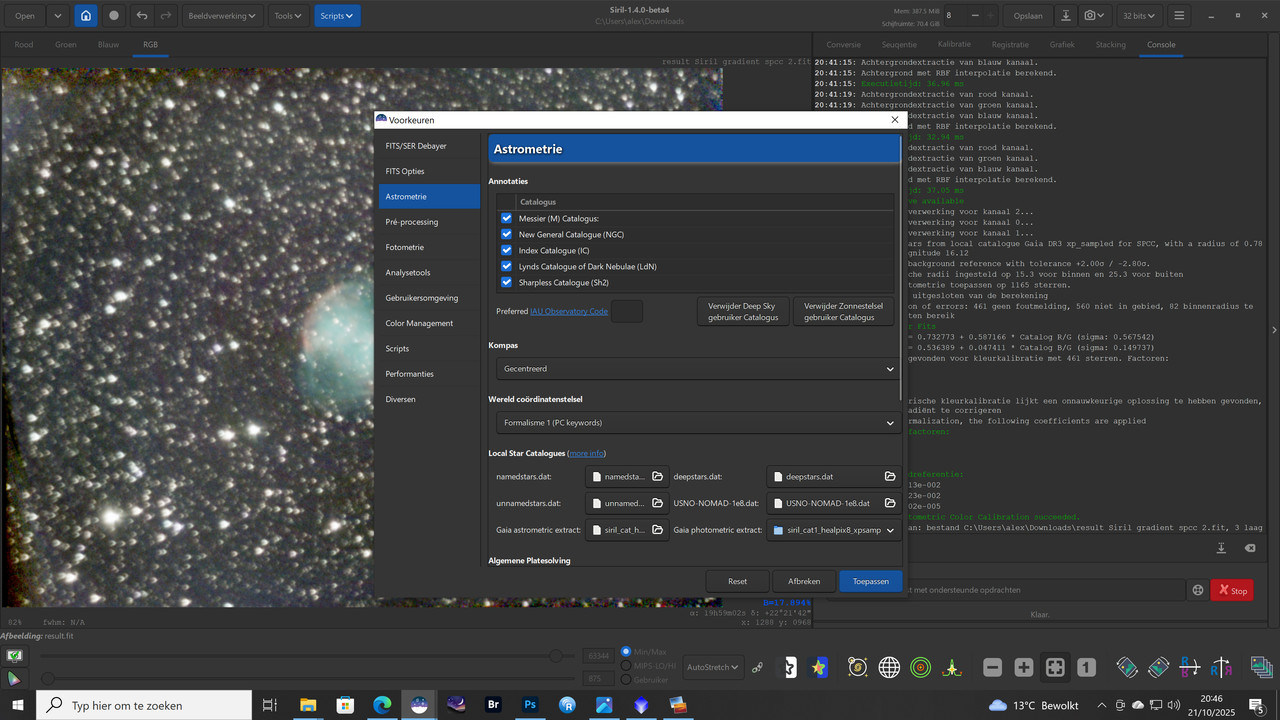Click the undo arrow icon
Screen dimensions: 1280x720
click(x=141, y=16)
